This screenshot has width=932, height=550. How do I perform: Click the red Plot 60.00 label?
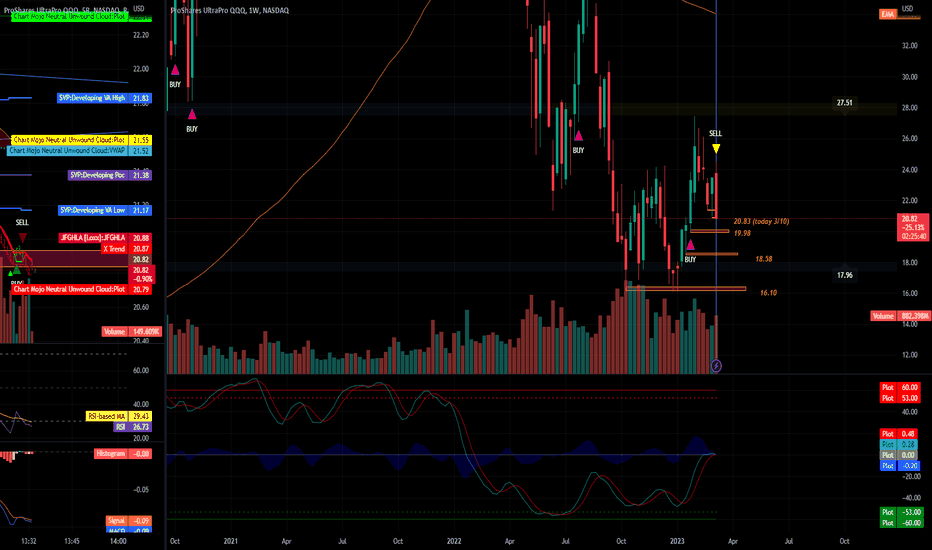900,387
